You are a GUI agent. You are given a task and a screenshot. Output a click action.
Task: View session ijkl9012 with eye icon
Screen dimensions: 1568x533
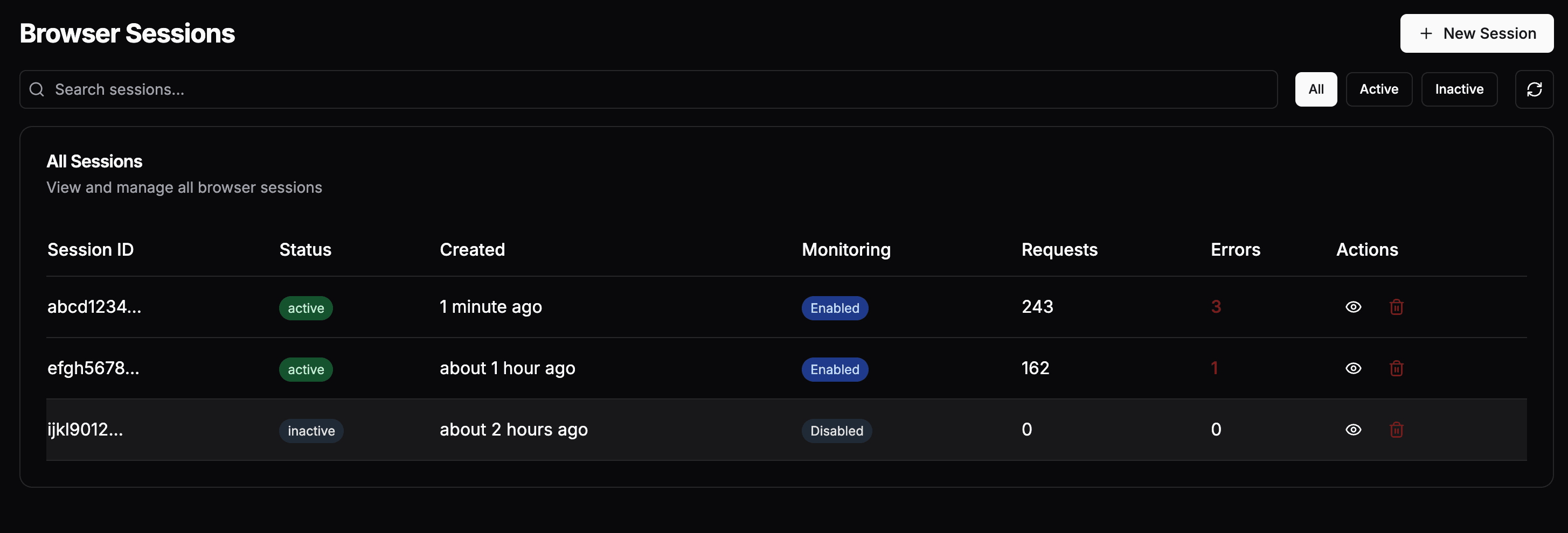1353,430
